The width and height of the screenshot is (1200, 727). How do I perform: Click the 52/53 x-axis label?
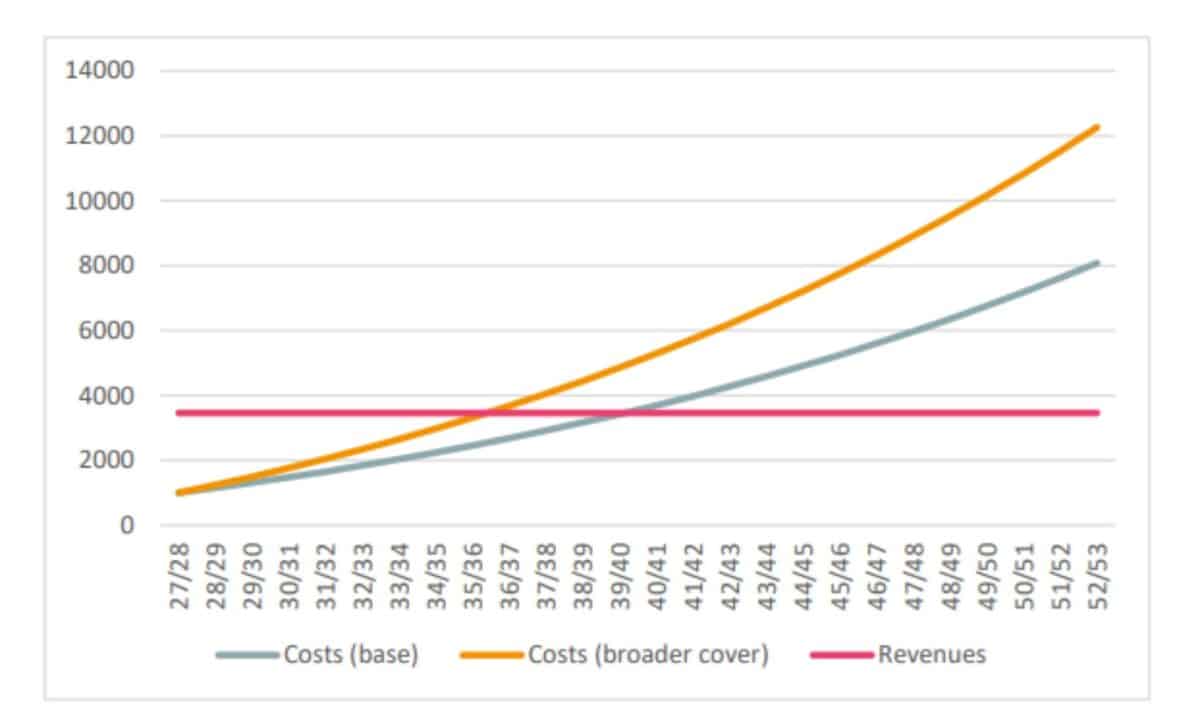[x=1098, y=577]
